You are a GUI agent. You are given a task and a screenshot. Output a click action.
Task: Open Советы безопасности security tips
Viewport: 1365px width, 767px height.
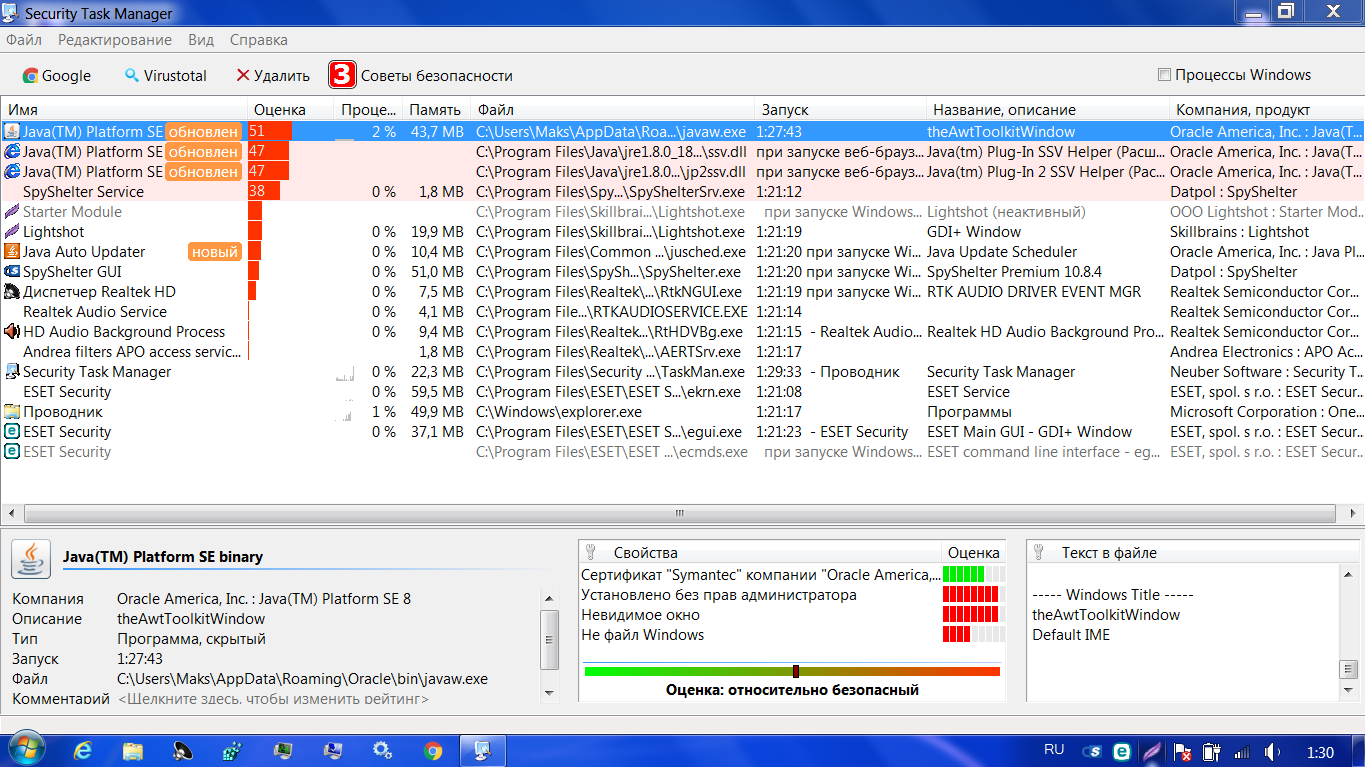coord(421,75)
